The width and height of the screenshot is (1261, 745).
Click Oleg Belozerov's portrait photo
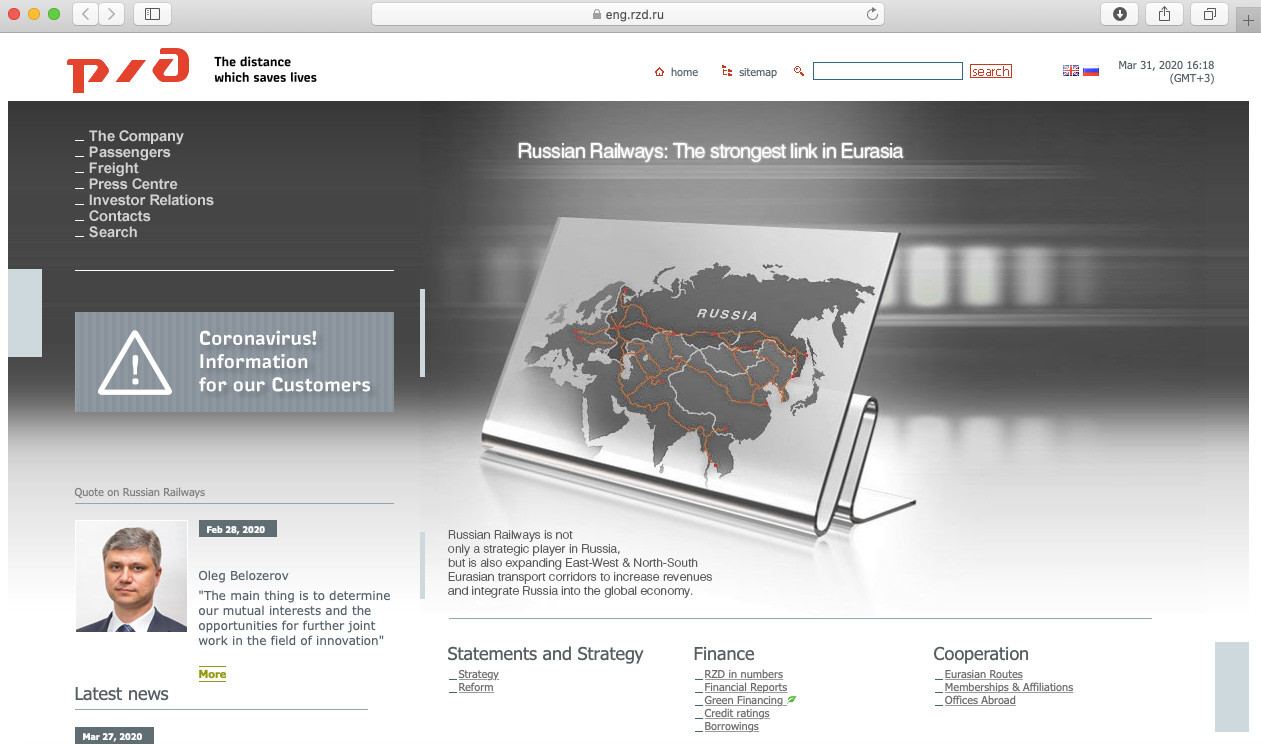pyautogui.click(x=131, y=576)
